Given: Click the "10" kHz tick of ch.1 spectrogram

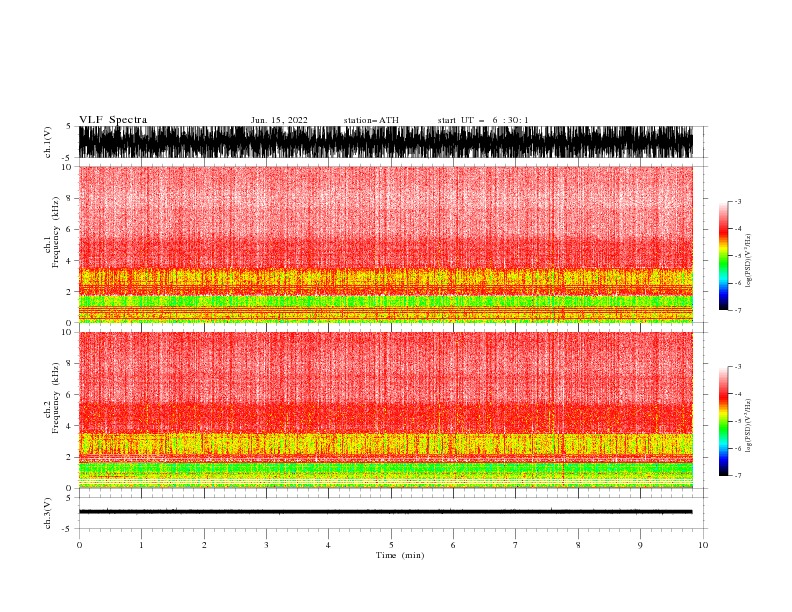Looking at the screenshot, I should pyautogui.click(x=67, y=167).
